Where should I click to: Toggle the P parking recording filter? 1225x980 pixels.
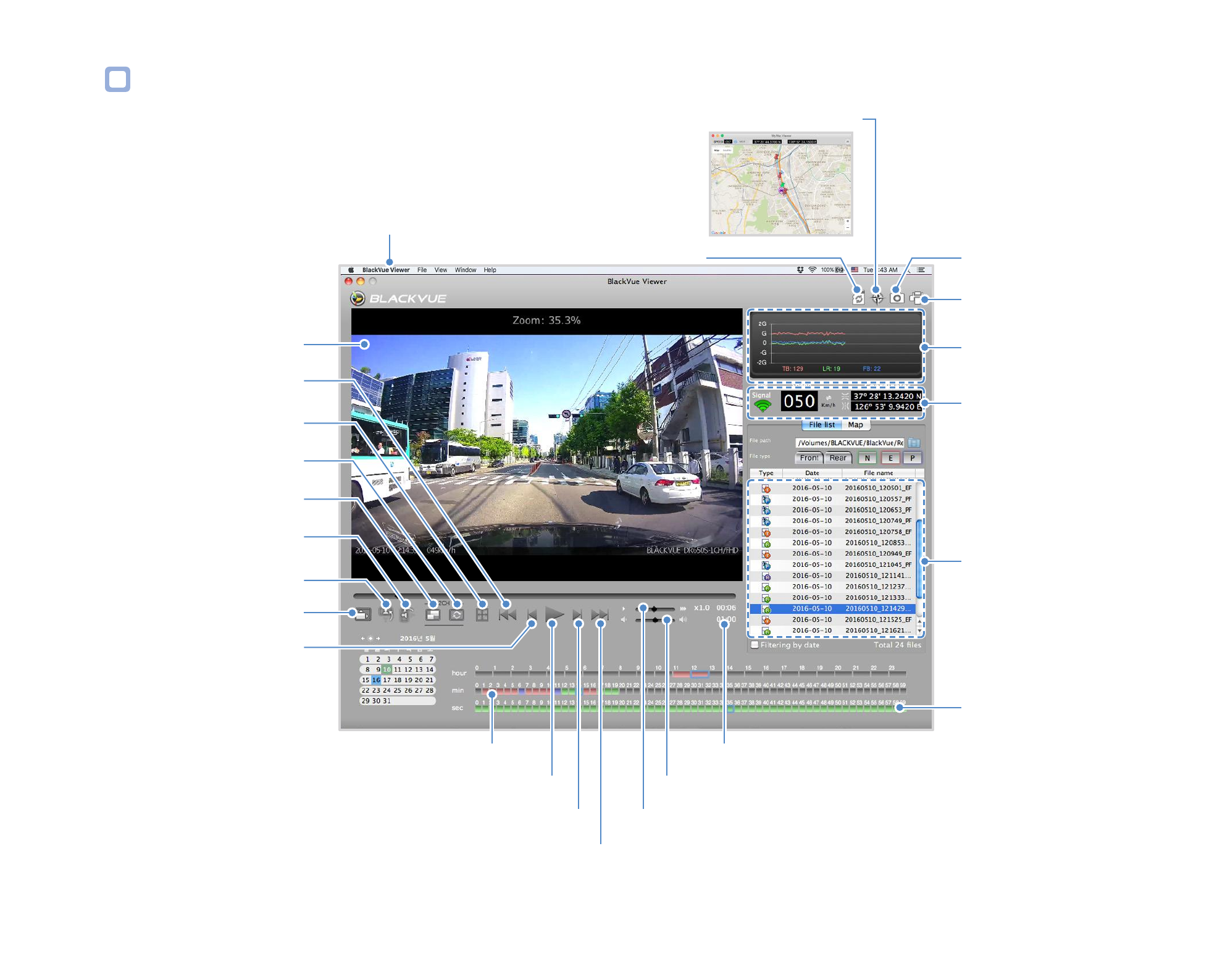tap(913, 458)
